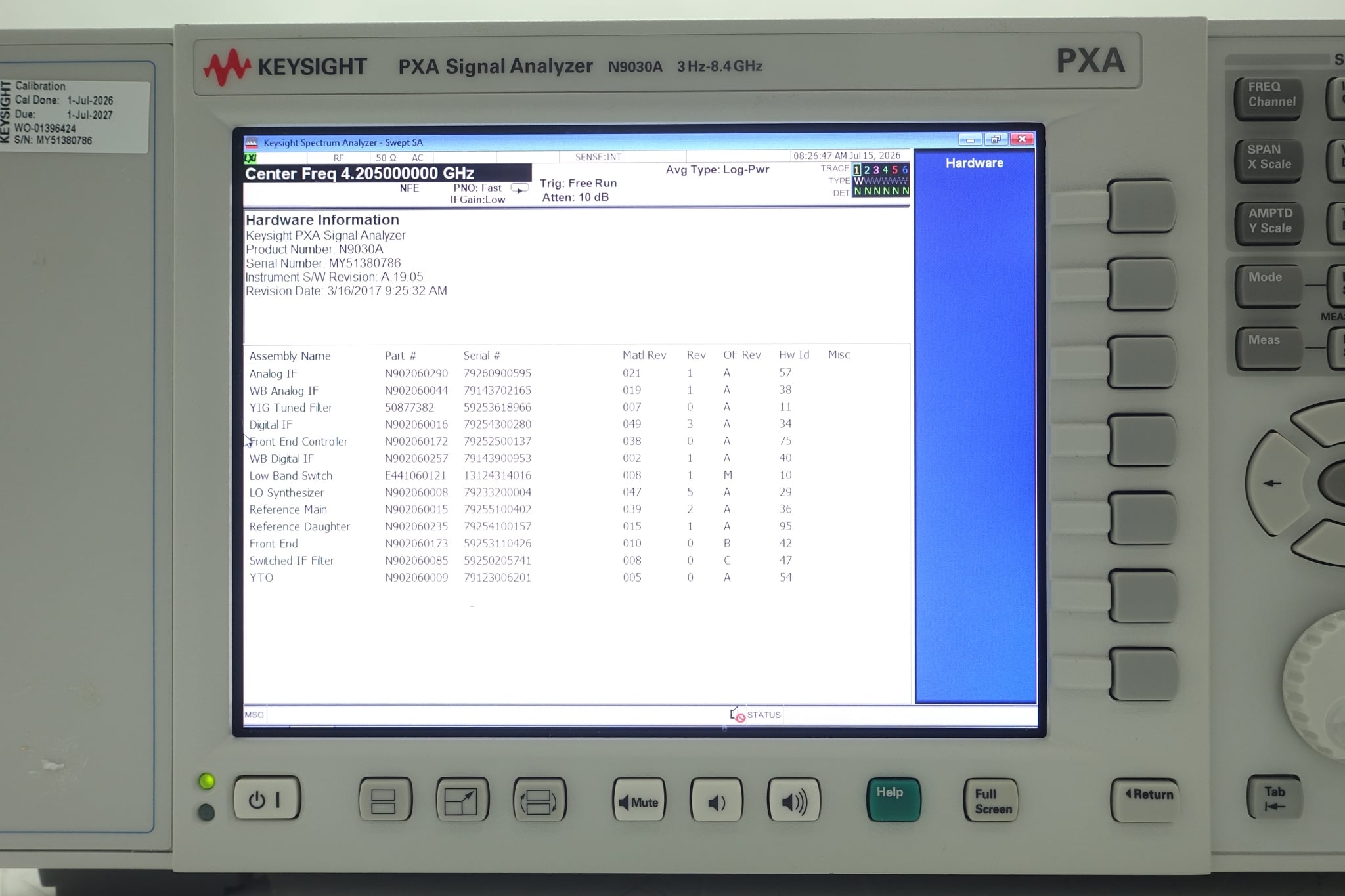Close the Spectrum Analyzer window
1345x896 pixels.
click(1022, 139)
